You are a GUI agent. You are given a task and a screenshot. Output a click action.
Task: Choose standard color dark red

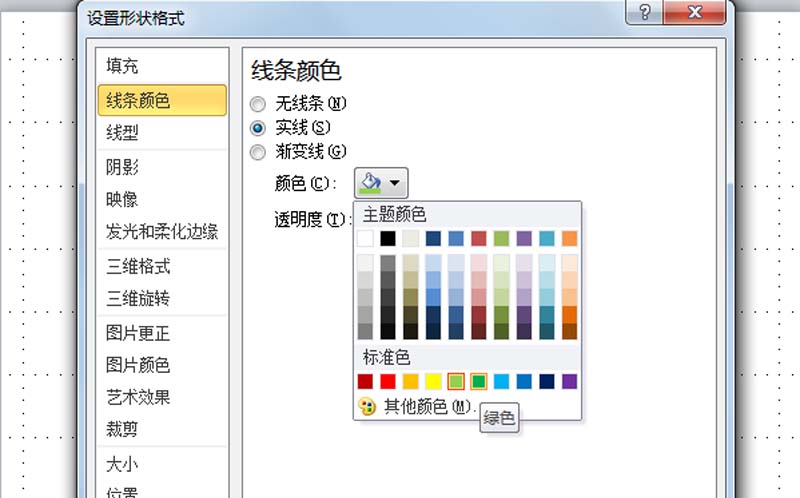[x=365, y=381]
